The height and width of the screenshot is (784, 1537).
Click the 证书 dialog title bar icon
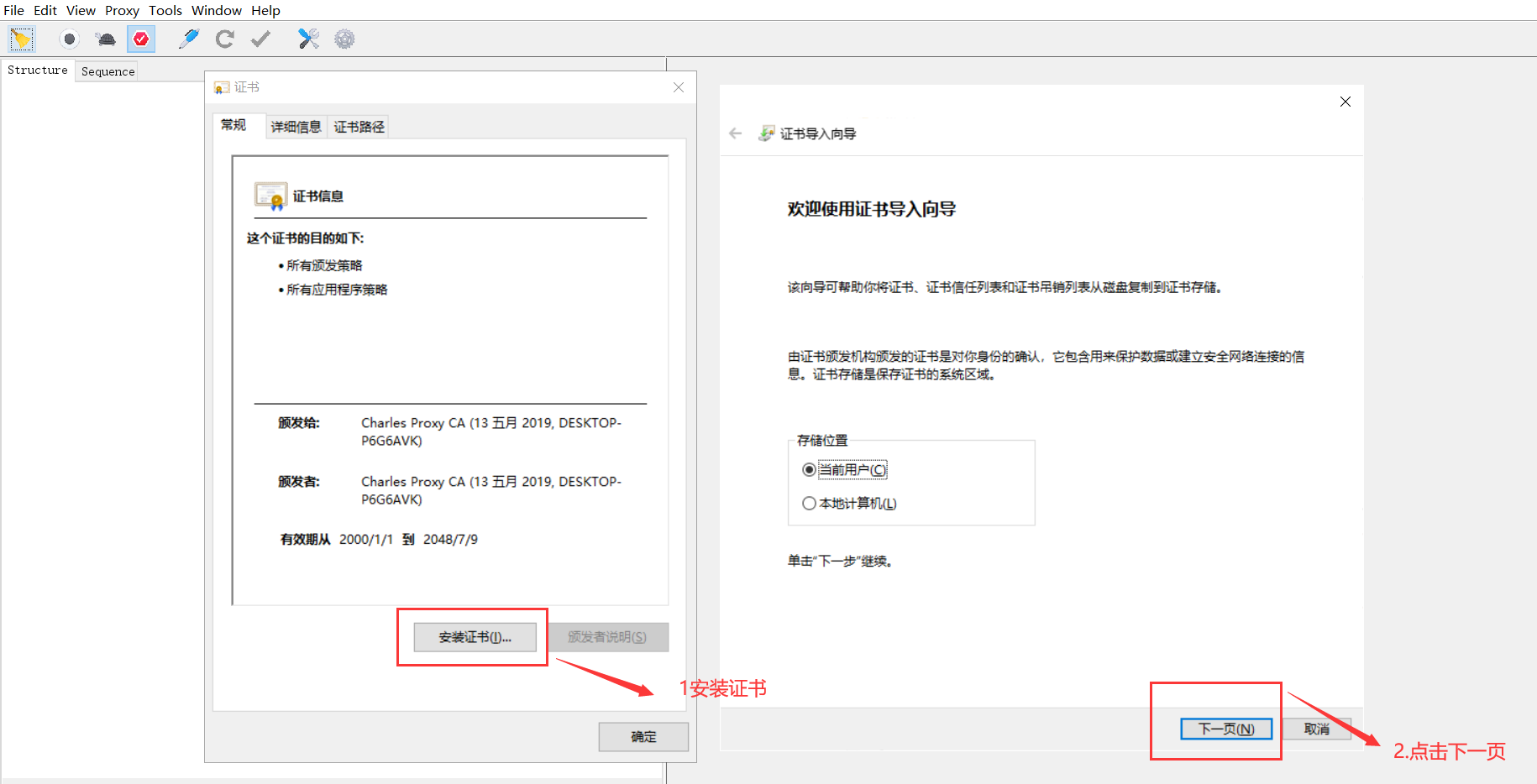pyautogui.click(x=222, y=87)
